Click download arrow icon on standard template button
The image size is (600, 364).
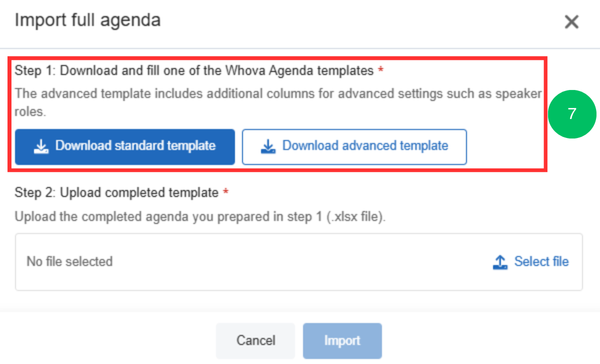pyautogui.click(x=41, y=146)
